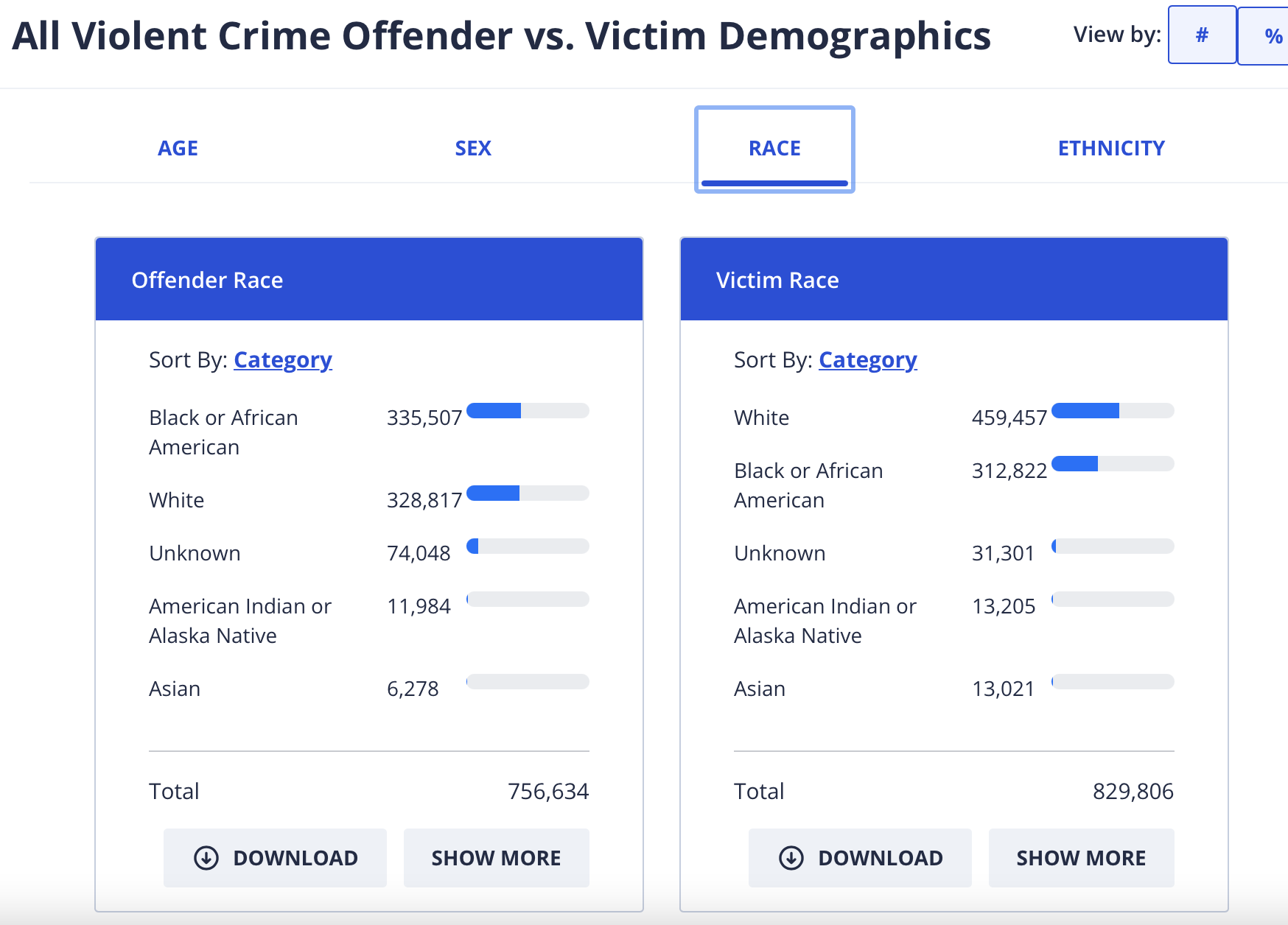This screenshot has height=925, width=1288.
Task: Click the Offender Race total value 756,634
Action: pyautogui.click(x=548, y=792)
